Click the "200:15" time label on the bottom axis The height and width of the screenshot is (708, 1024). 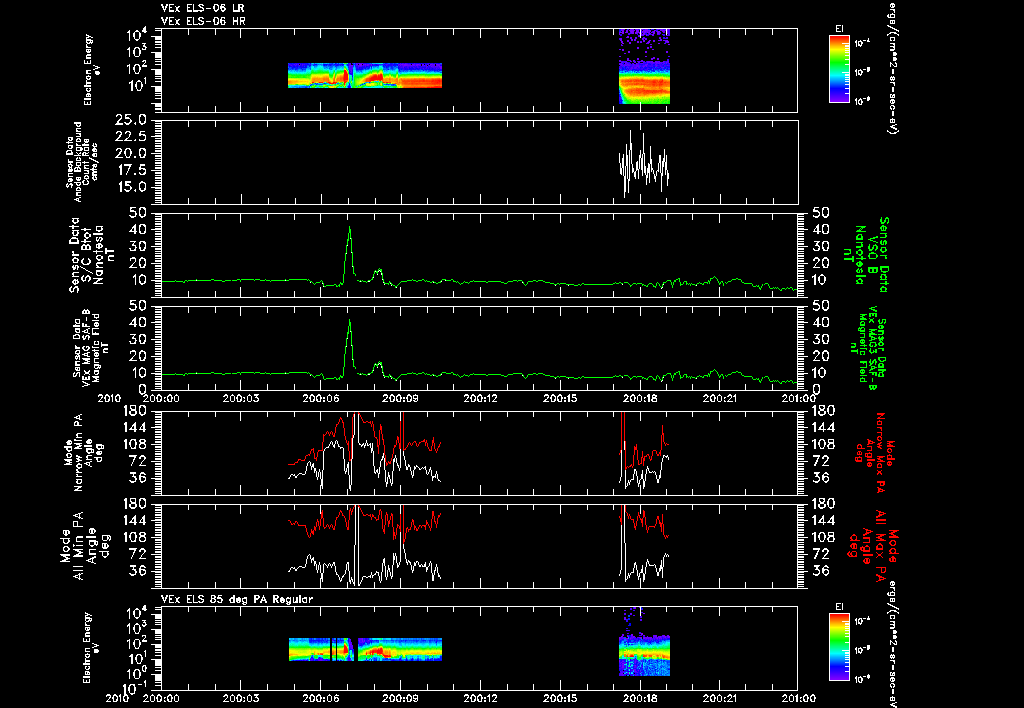[x=560, y=698]
